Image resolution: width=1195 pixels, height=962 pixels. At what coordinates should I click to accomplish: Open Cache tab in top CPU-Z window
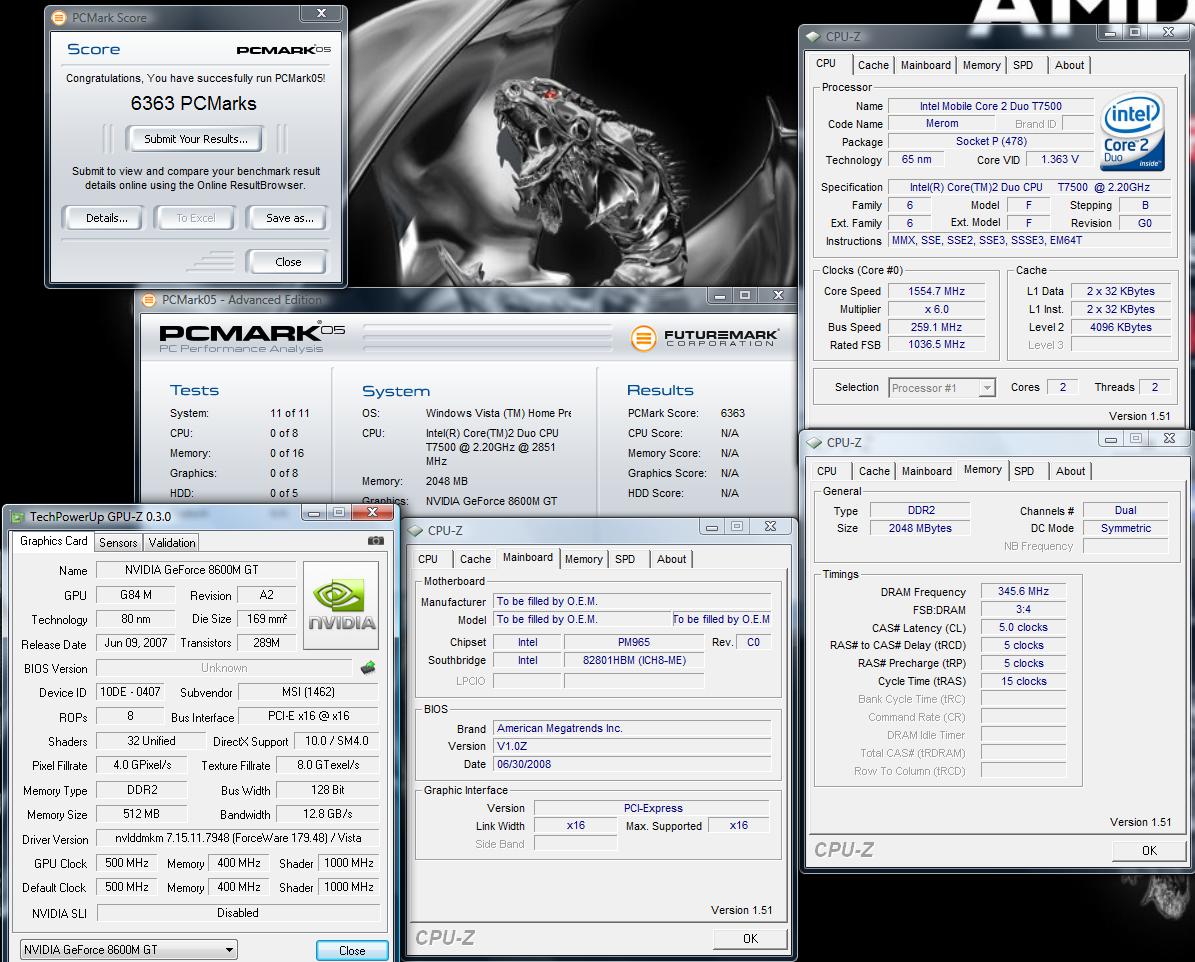(873, 66)
